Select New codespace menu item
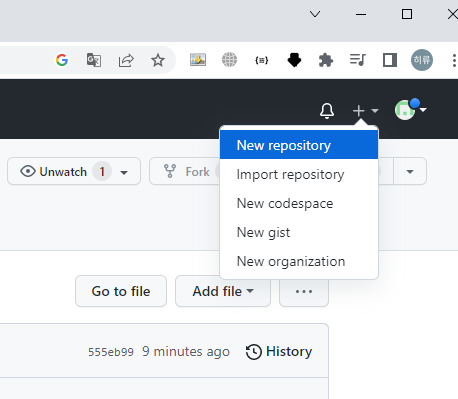458x399 pixels. pos(299,203)
